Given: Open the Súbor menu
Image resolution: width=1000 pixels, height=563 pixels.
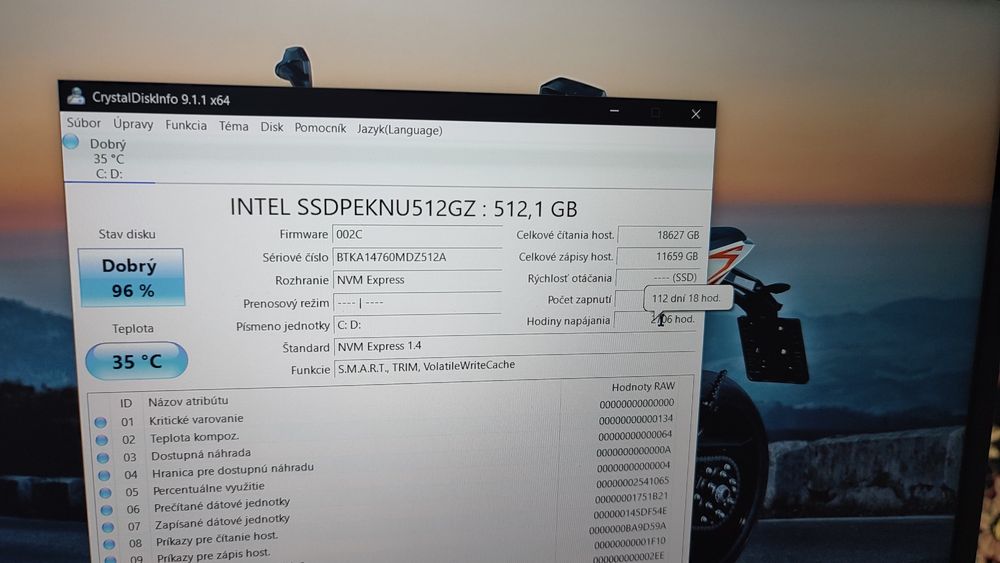Looking at the screenshot, I should (84, 122).
